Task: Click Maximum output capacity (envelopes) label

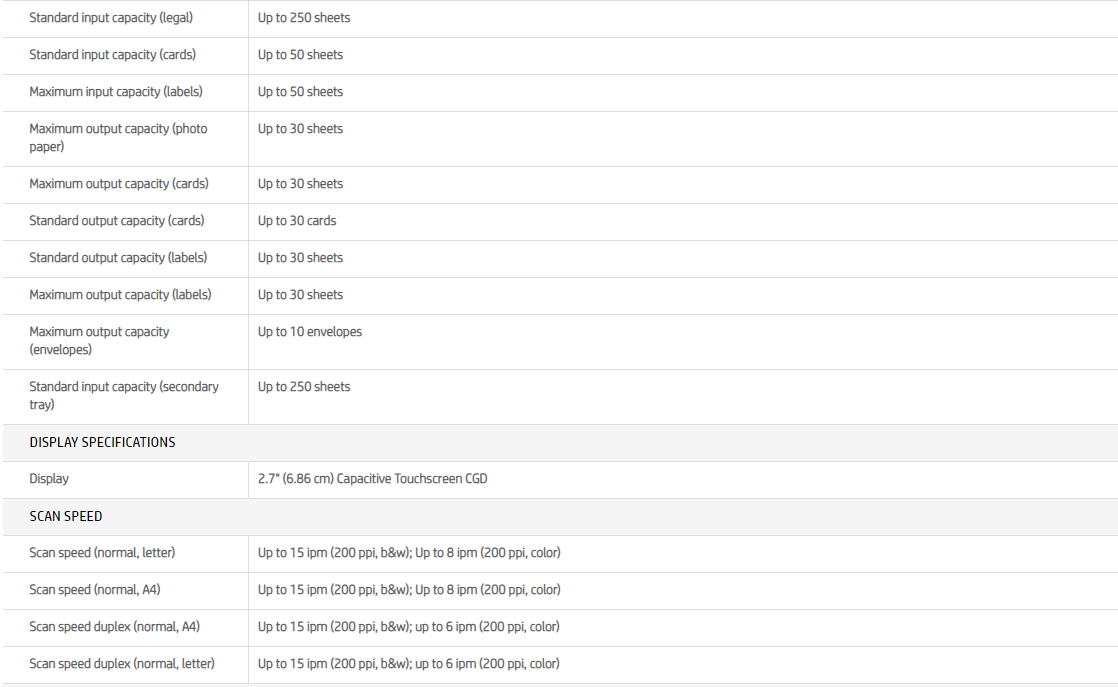Action: pos(99,341)
